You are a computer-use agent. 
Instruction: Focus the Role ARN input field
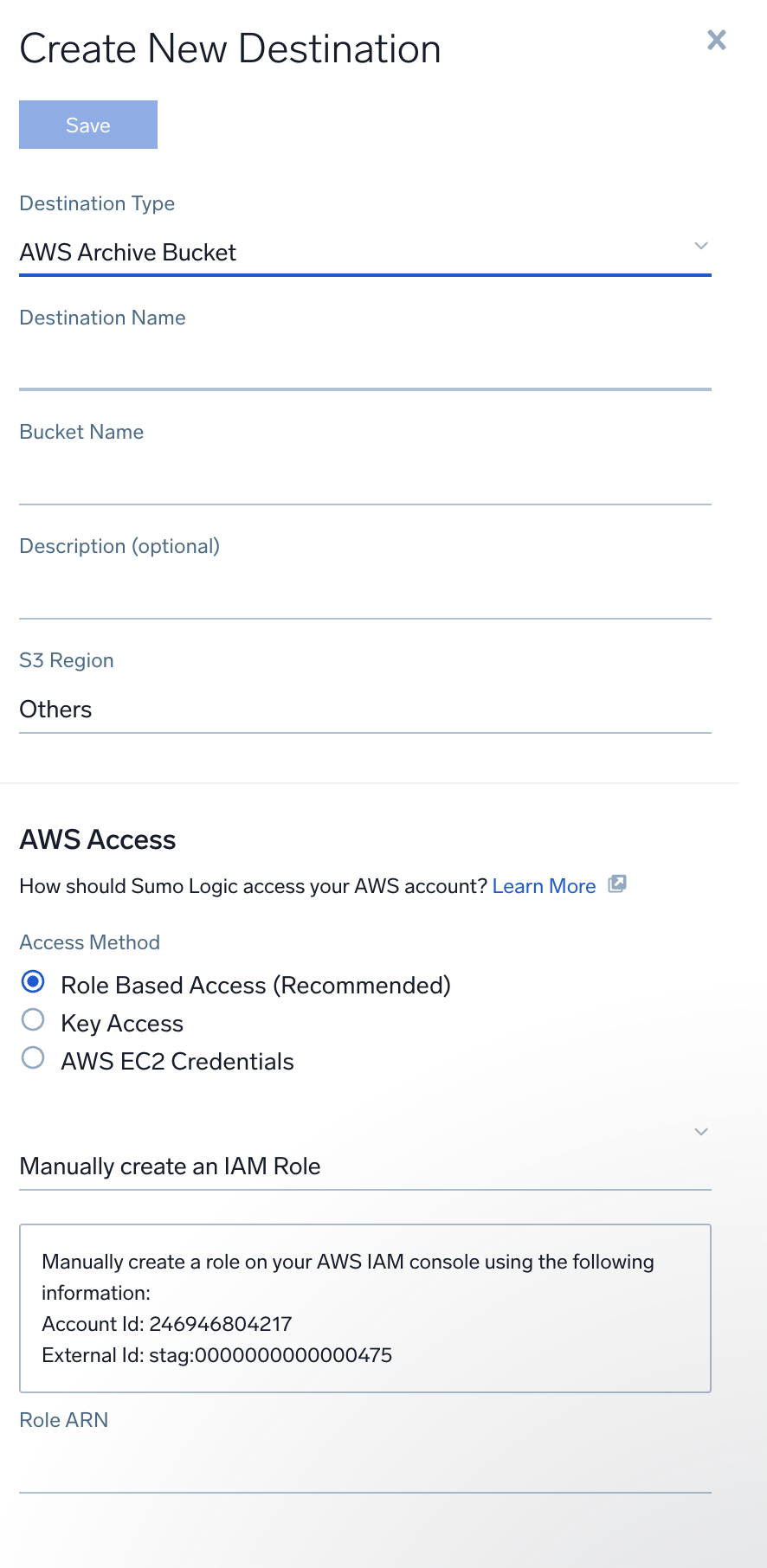pyautogui.click(x=364, y=1469)
